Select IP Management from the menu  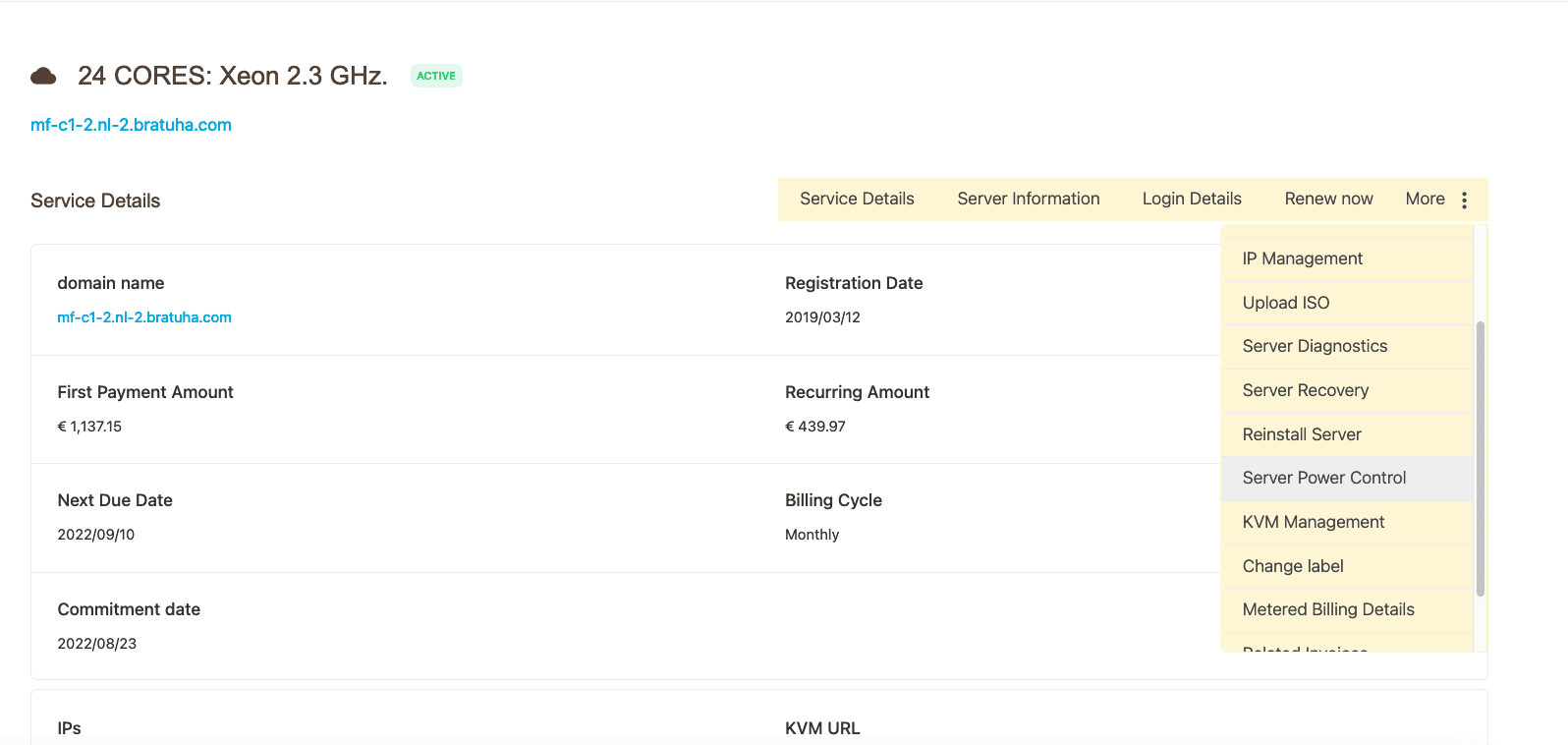tap(1302, 258)
